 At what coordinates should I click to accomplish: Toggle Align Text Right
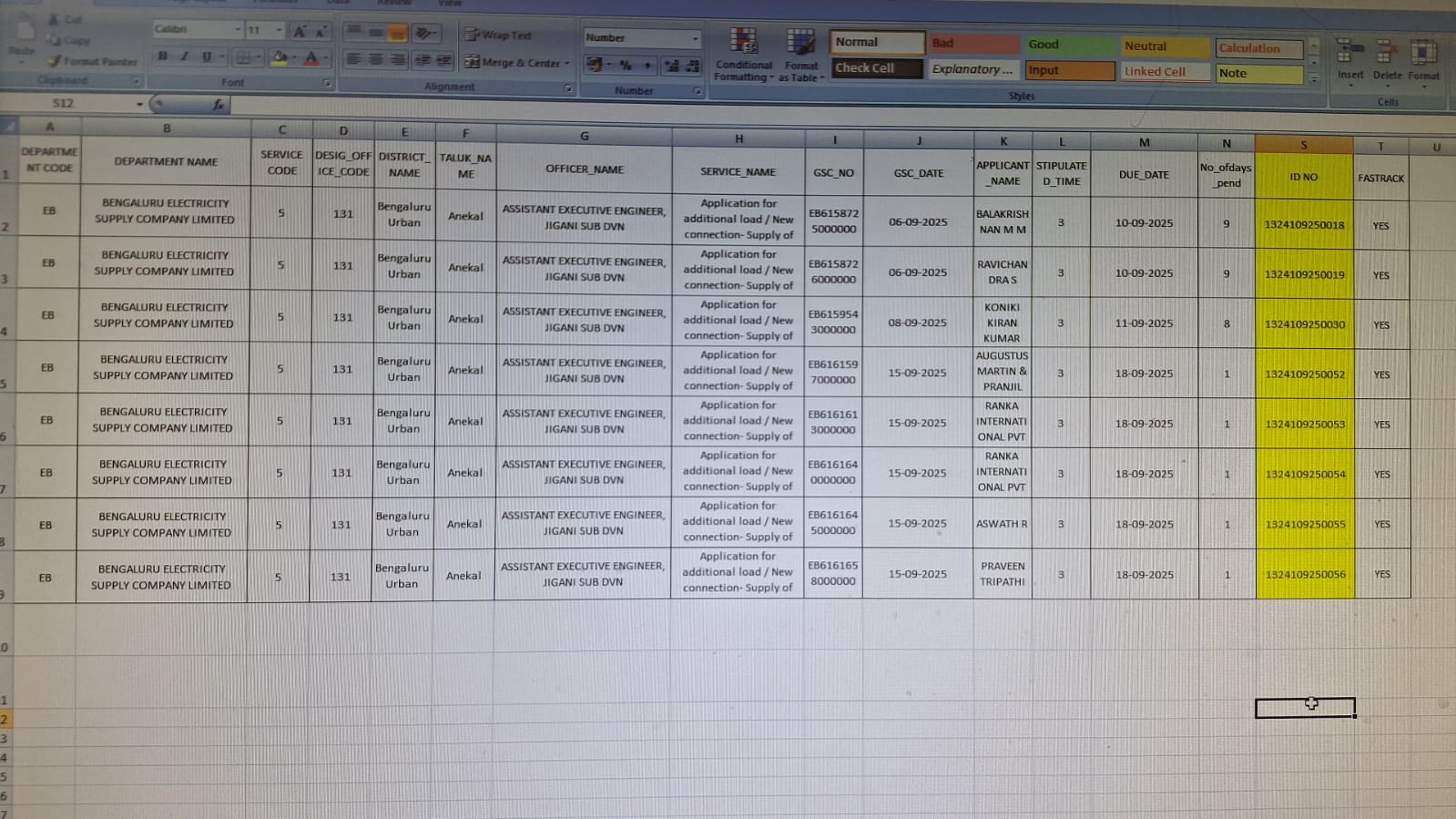[397, 60]
